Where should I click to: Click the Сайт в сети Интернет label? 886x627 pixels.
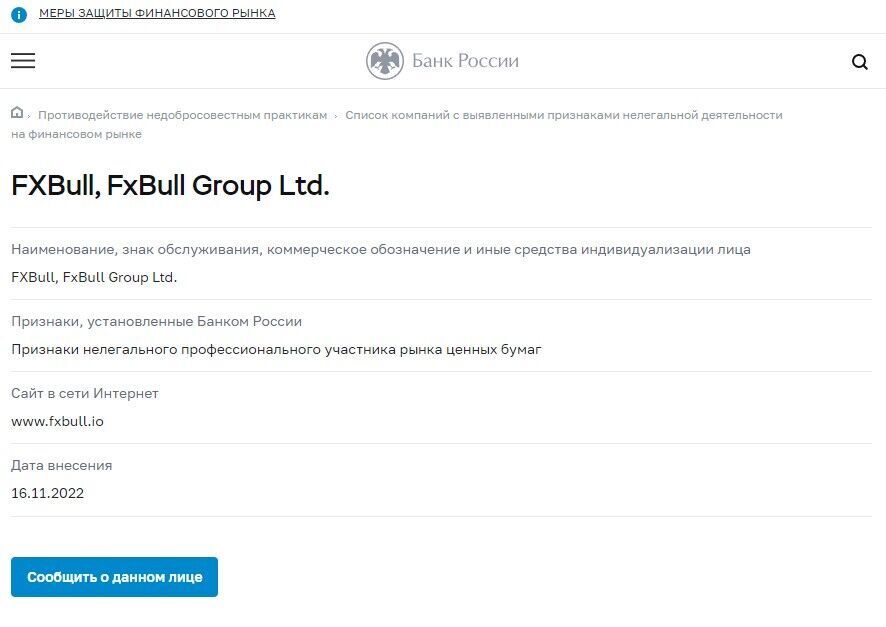click(x=85, y=394)
